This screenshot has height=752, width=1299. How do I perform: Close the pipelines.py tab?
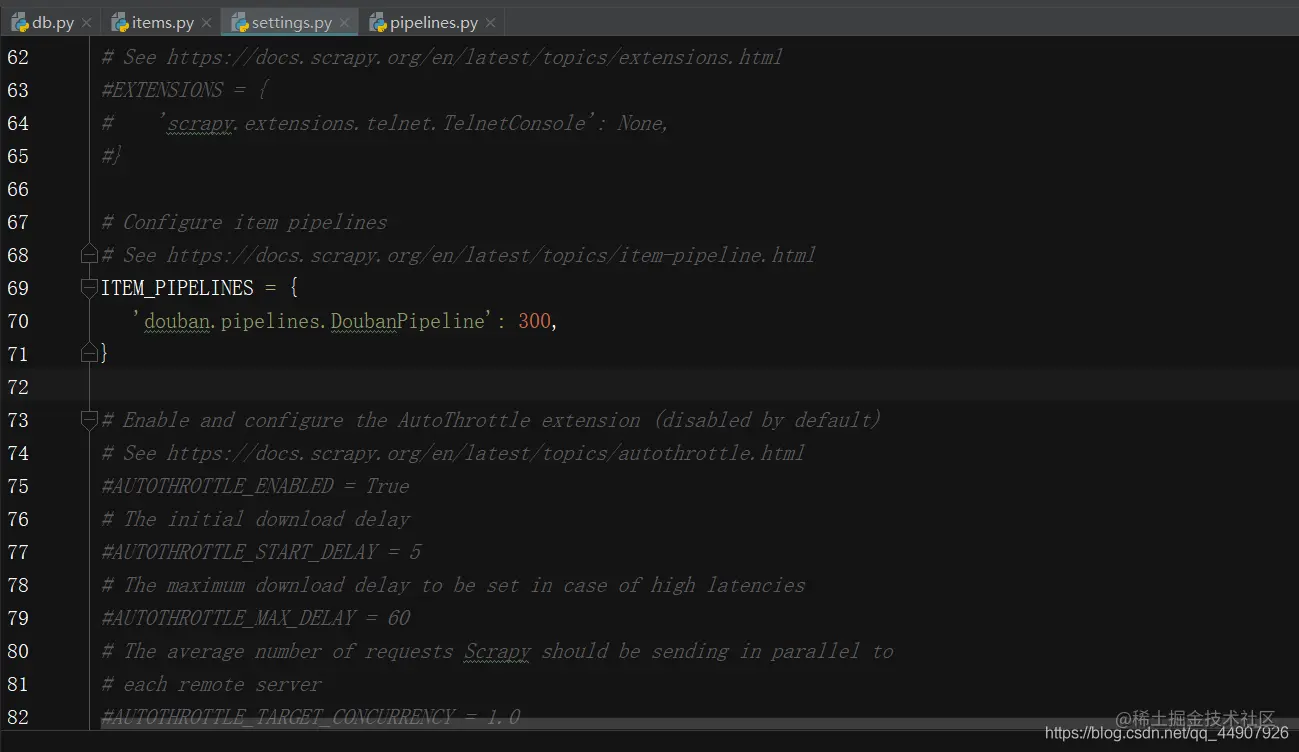point(490,23)
